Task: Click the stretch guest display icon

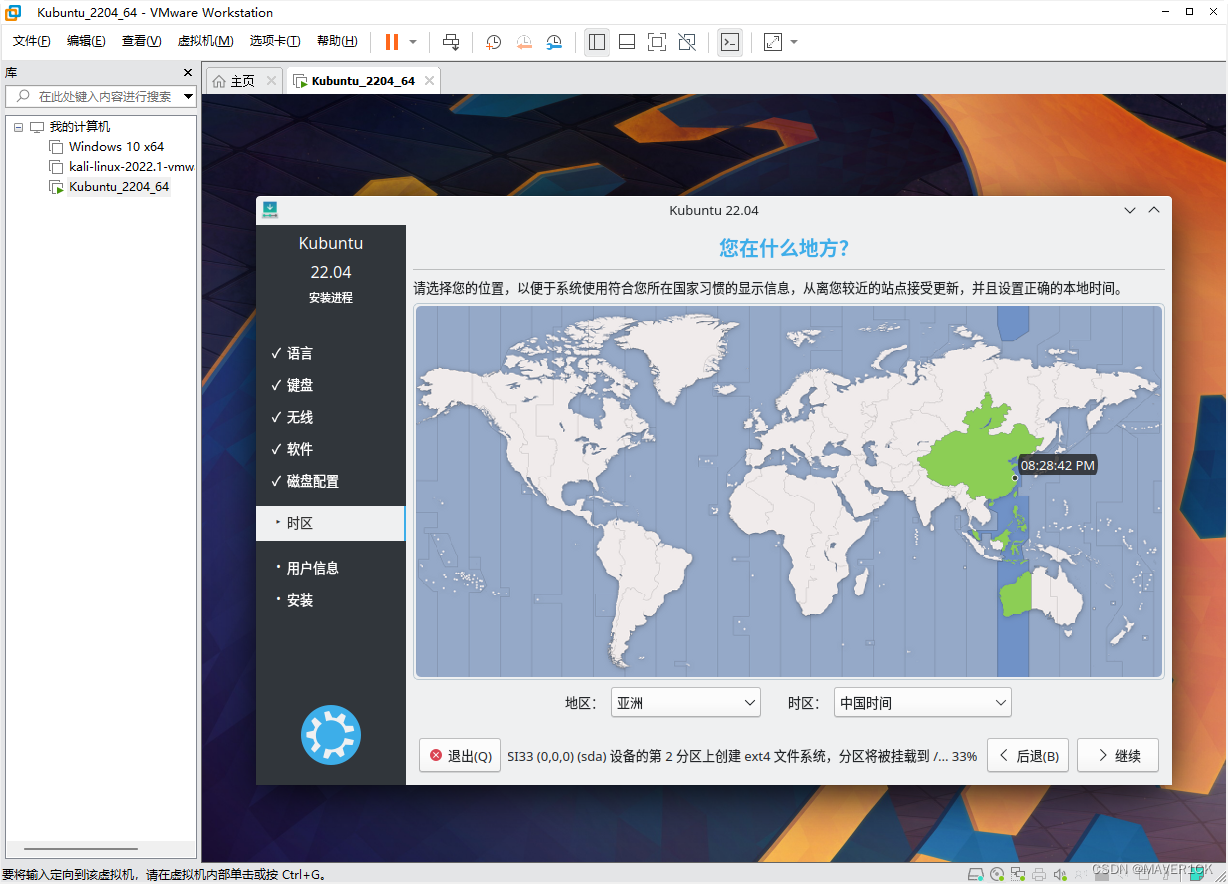Action: point(773,42)
